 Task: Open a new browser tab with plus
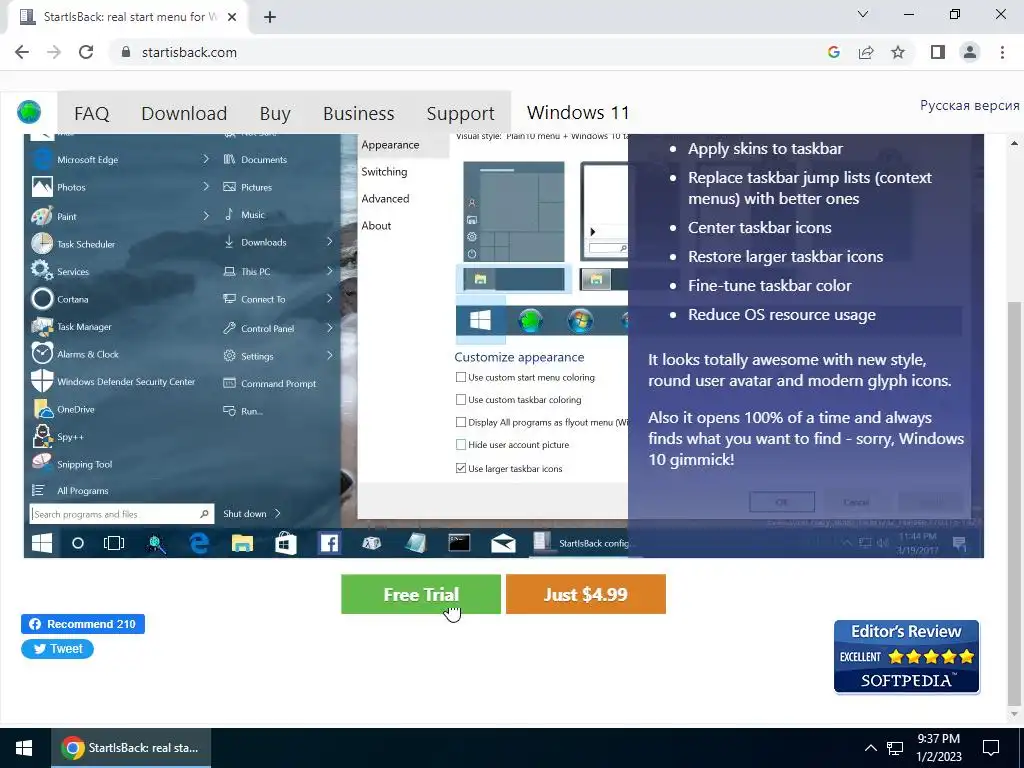270,18
